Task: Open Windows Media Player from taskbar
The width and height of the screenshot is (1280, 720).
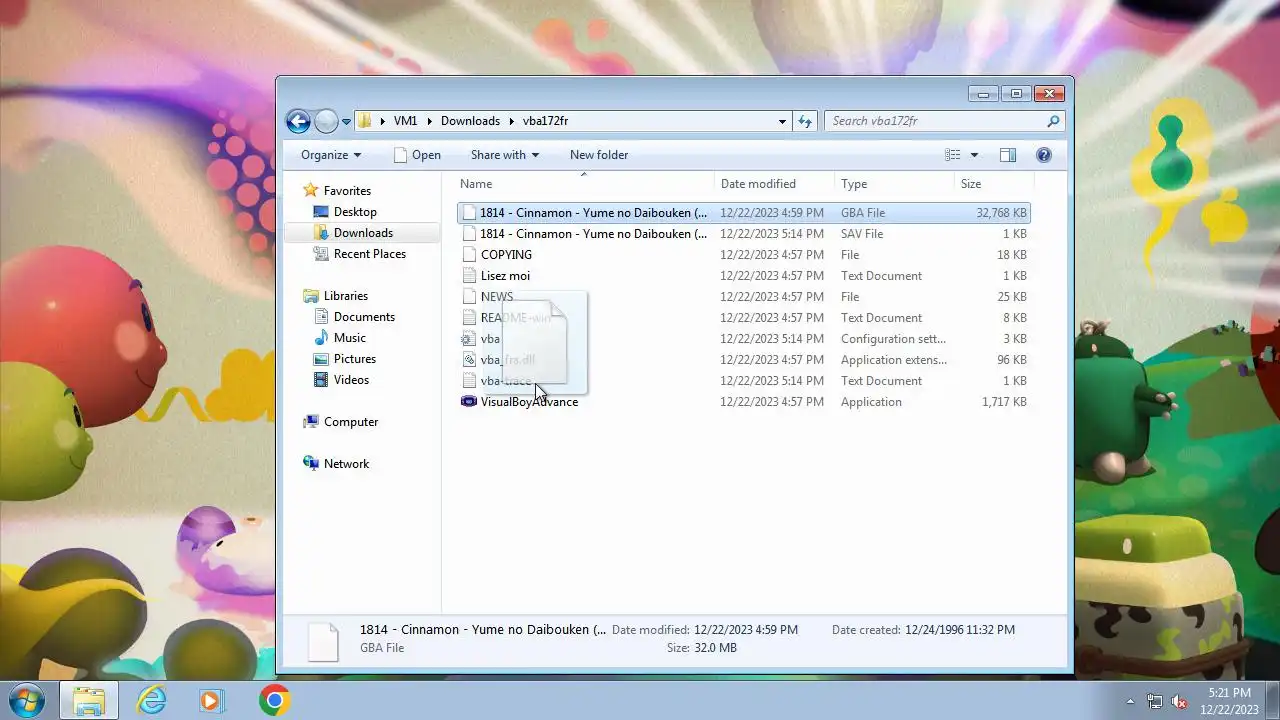Action: [211, 701]
